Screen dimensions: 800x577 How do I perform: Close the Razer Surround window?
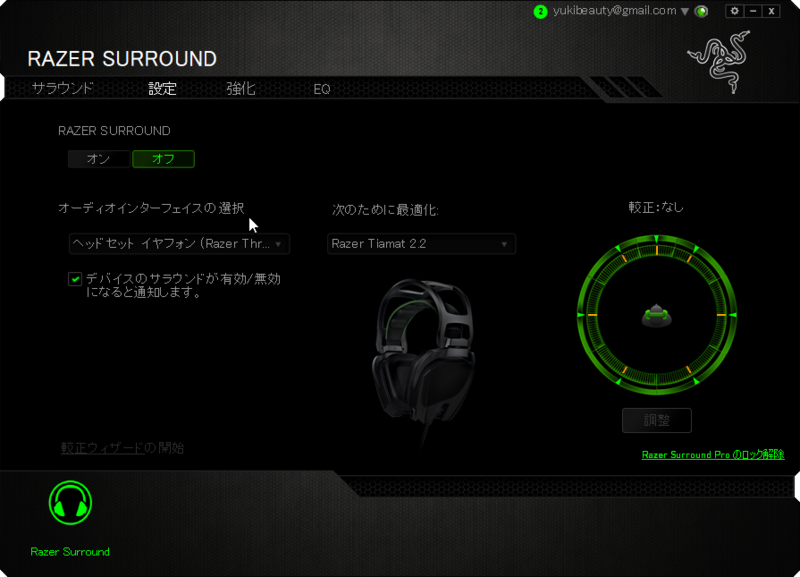(x=771, y=11)
